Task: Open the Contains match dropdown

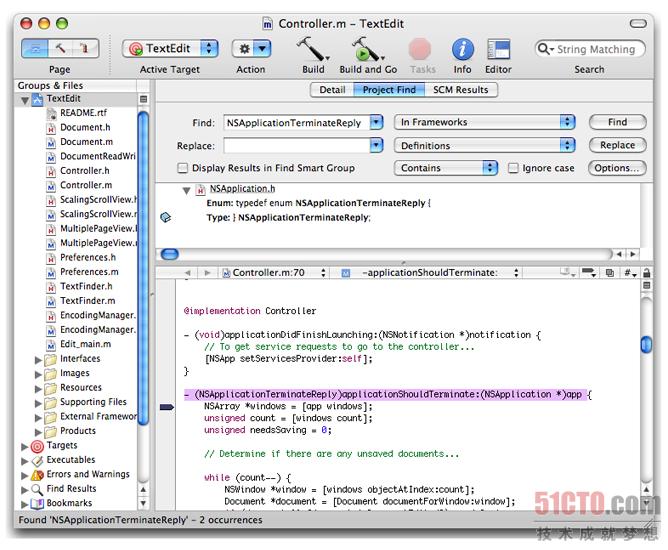Action: (446, 168)
